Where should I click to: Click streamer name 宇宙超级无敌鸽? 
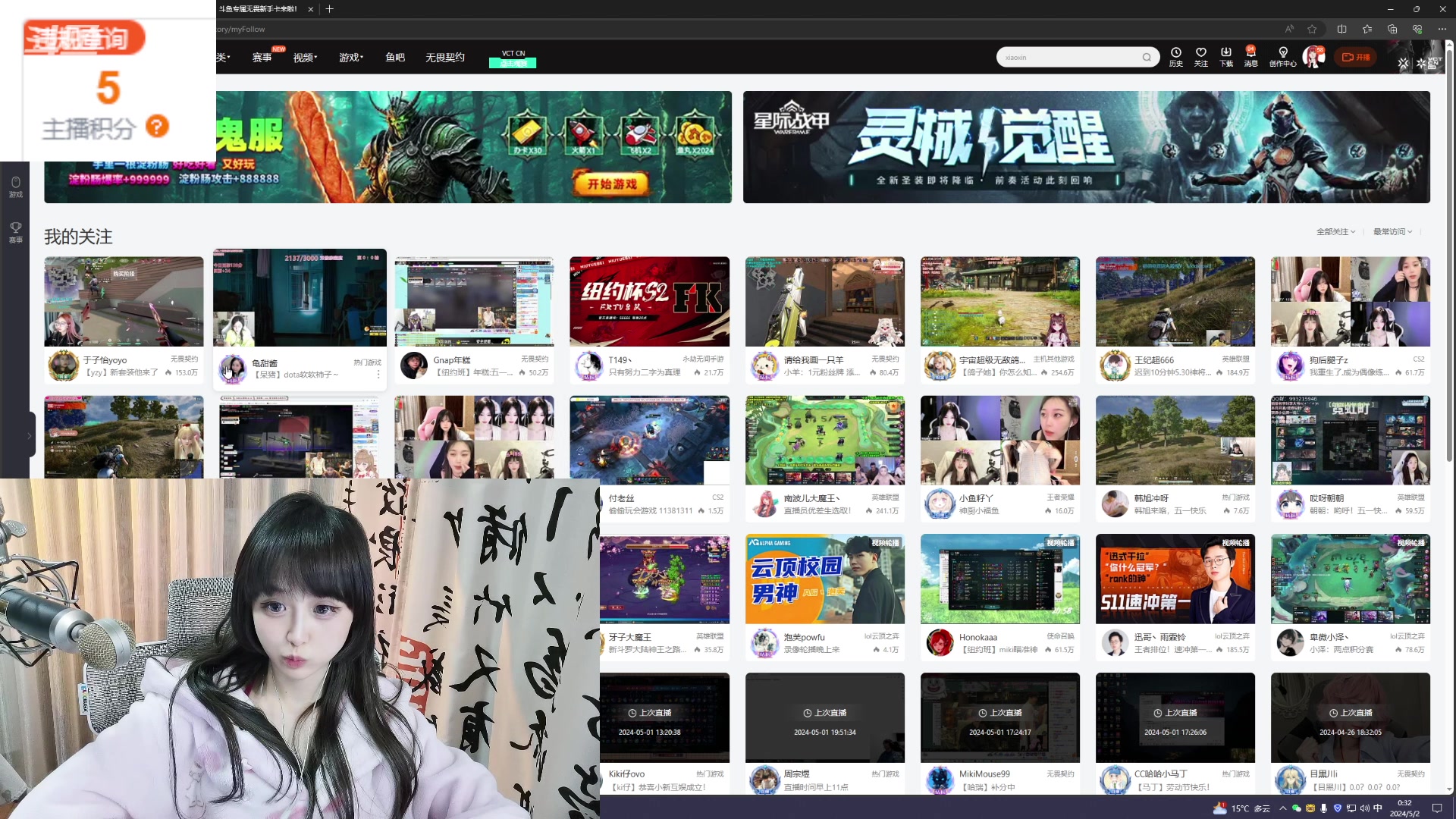[992, 360]
